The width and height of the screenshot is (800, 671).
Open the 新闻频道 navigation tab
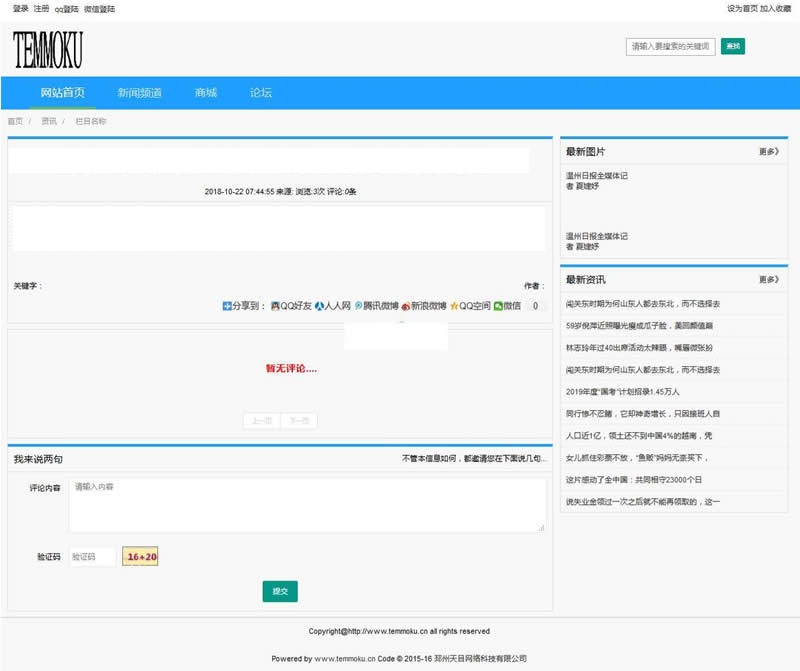tap(139, 93)
